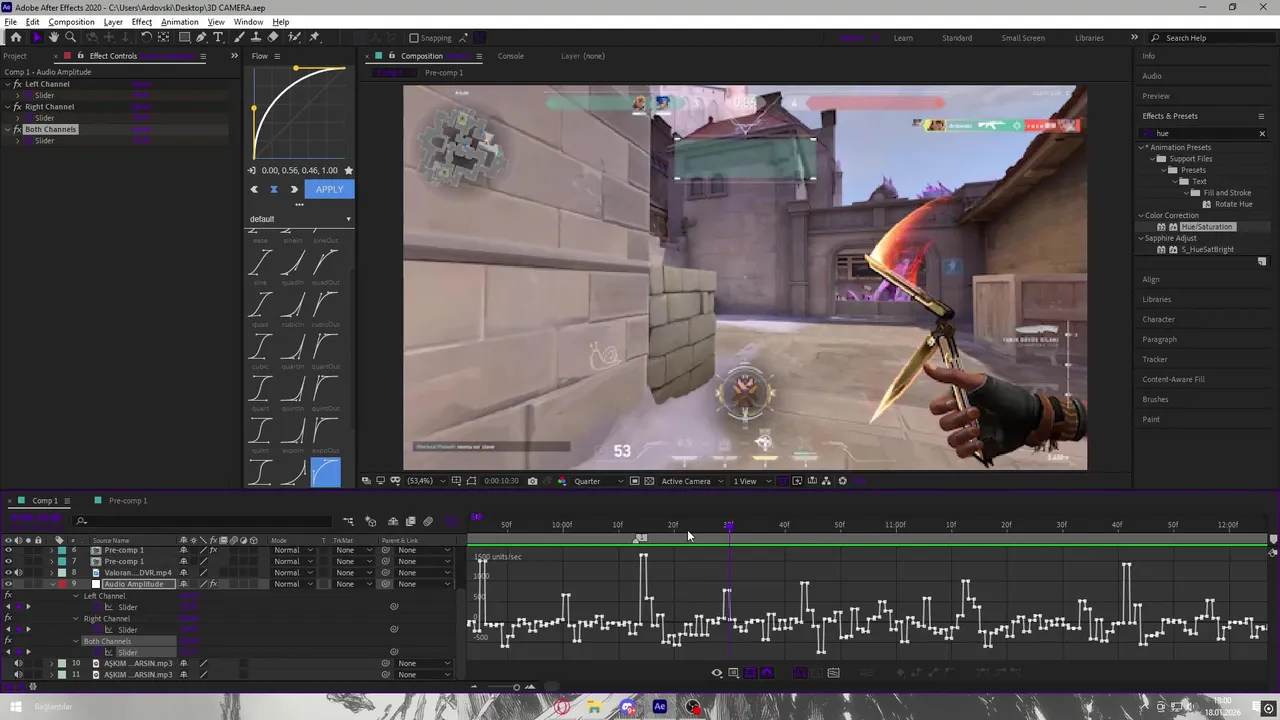Switch to the Project panel tab
This screenshot has height=720, width=1280.
click(x=15, y=56)
